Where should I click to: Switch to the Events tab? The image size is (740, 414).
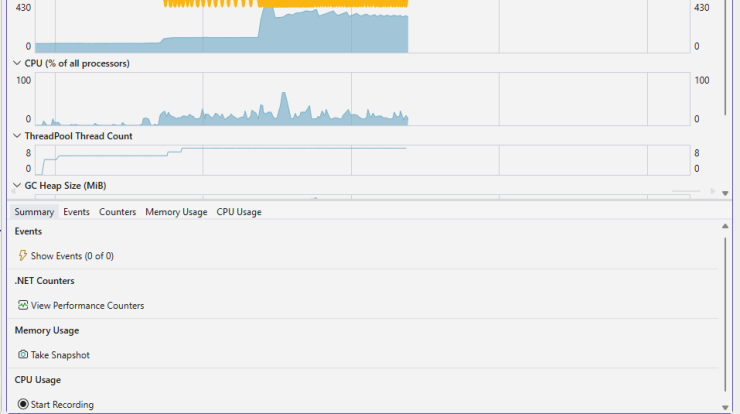[76, 212]
